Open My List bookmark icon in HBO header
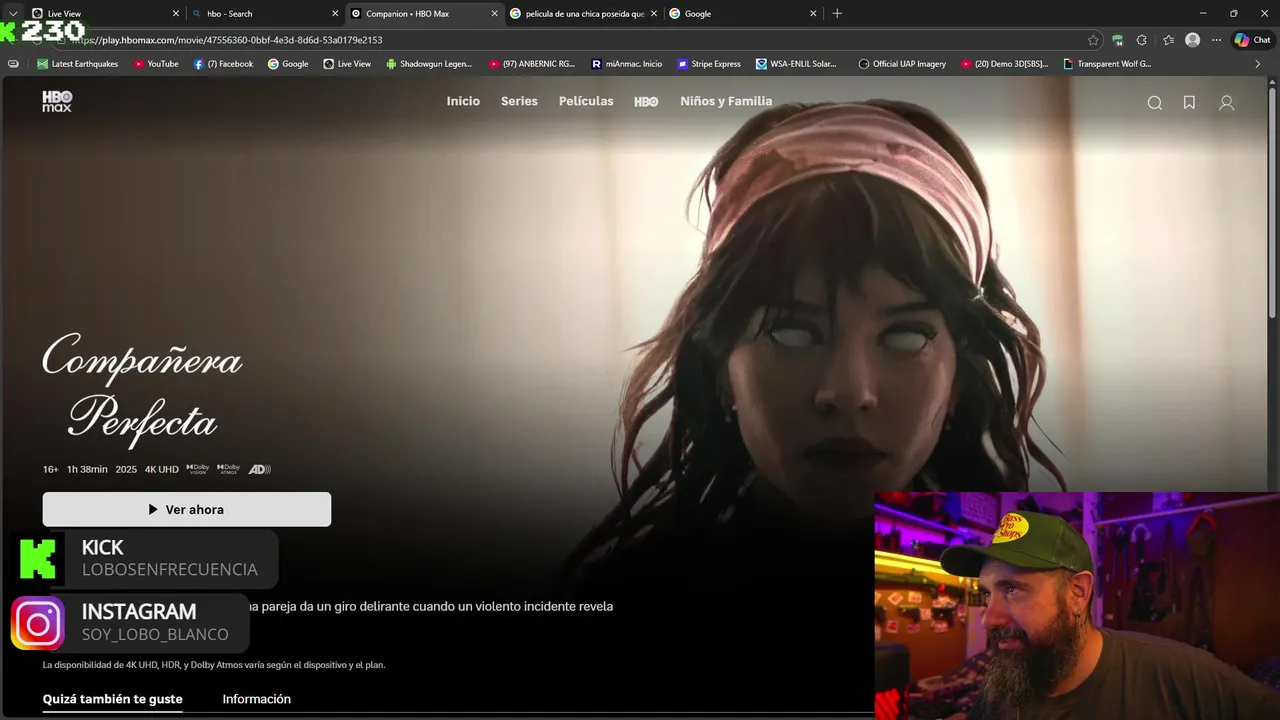This screenshot has width=1280, height=720. (1189, 103)
